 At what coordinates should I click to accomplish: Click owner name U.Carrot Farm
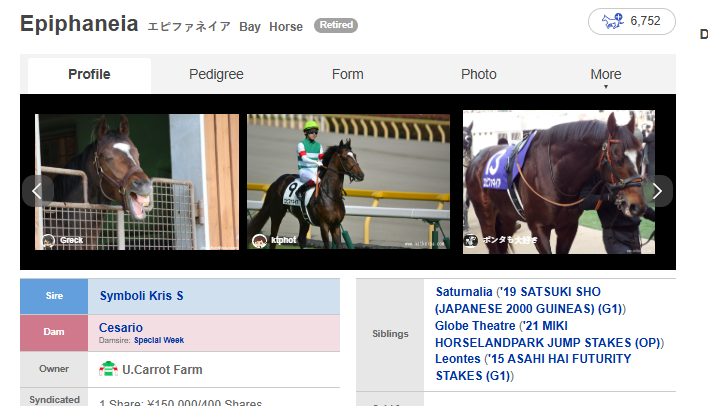(162, 370)
